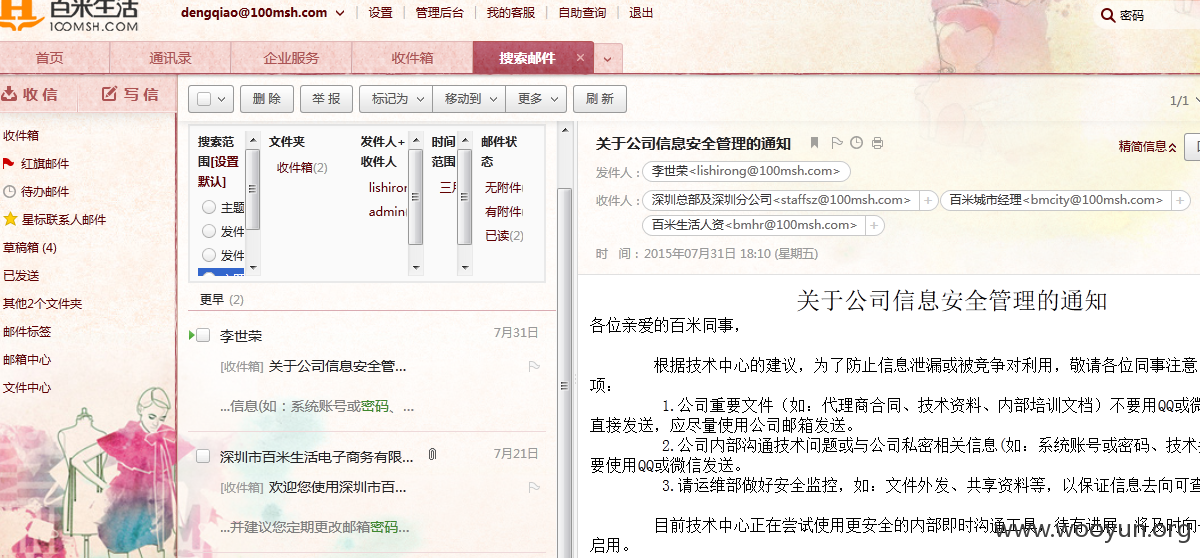
Task: Click the paperclip attachment icon on 深圳市百米生活 mail
Action: (x=432, y=455)
